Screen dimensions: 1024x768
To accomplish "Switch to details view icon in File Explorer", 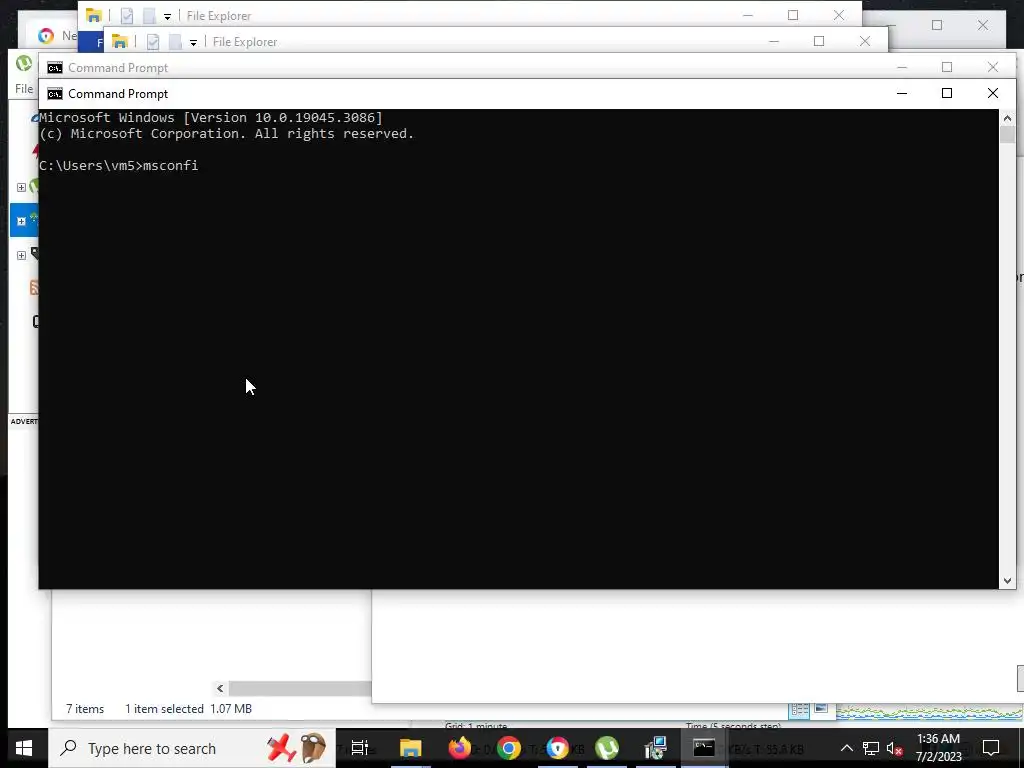I will click(799, 709).
